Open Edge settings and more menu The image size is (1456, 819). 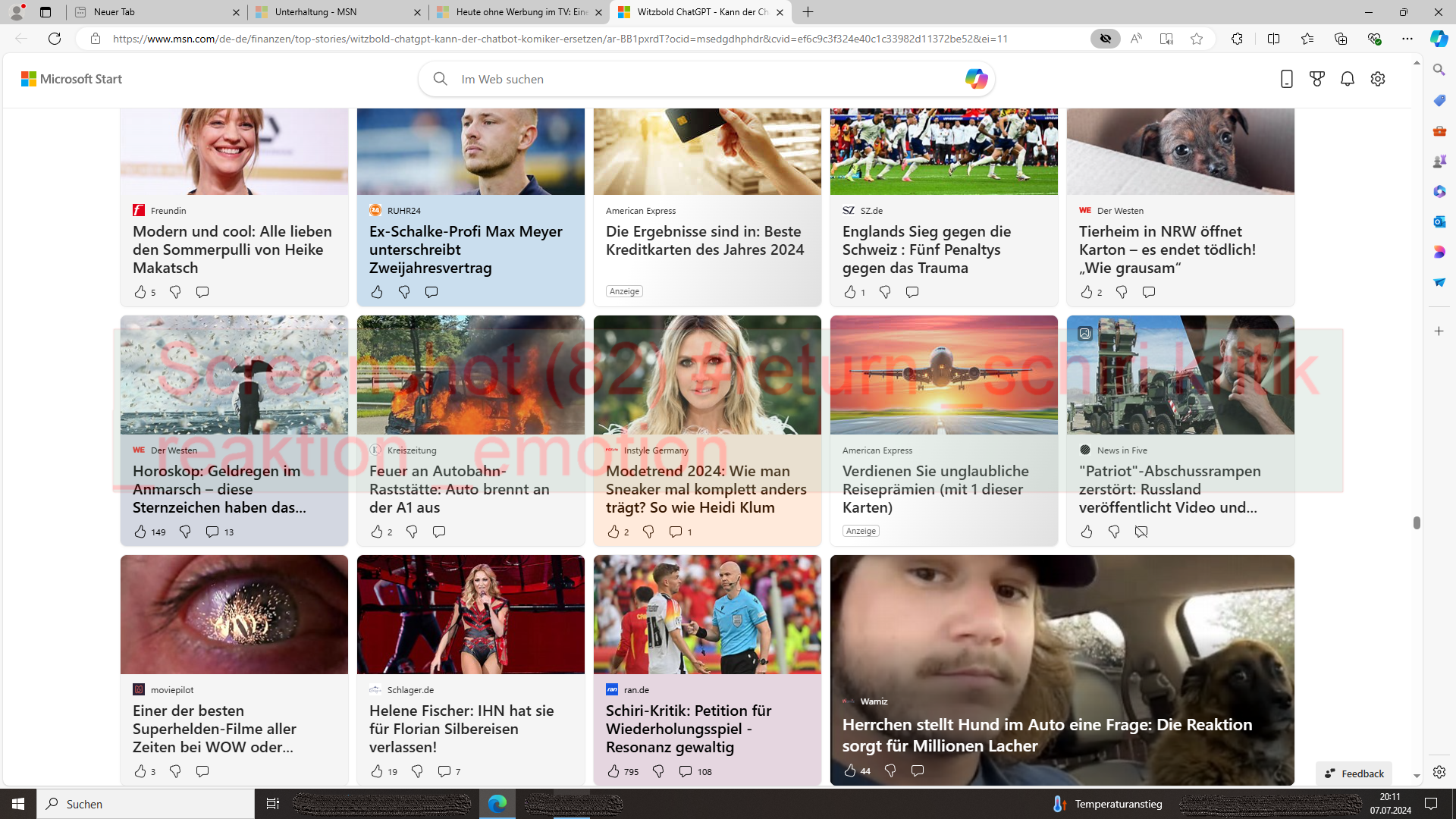(1407, 39)
